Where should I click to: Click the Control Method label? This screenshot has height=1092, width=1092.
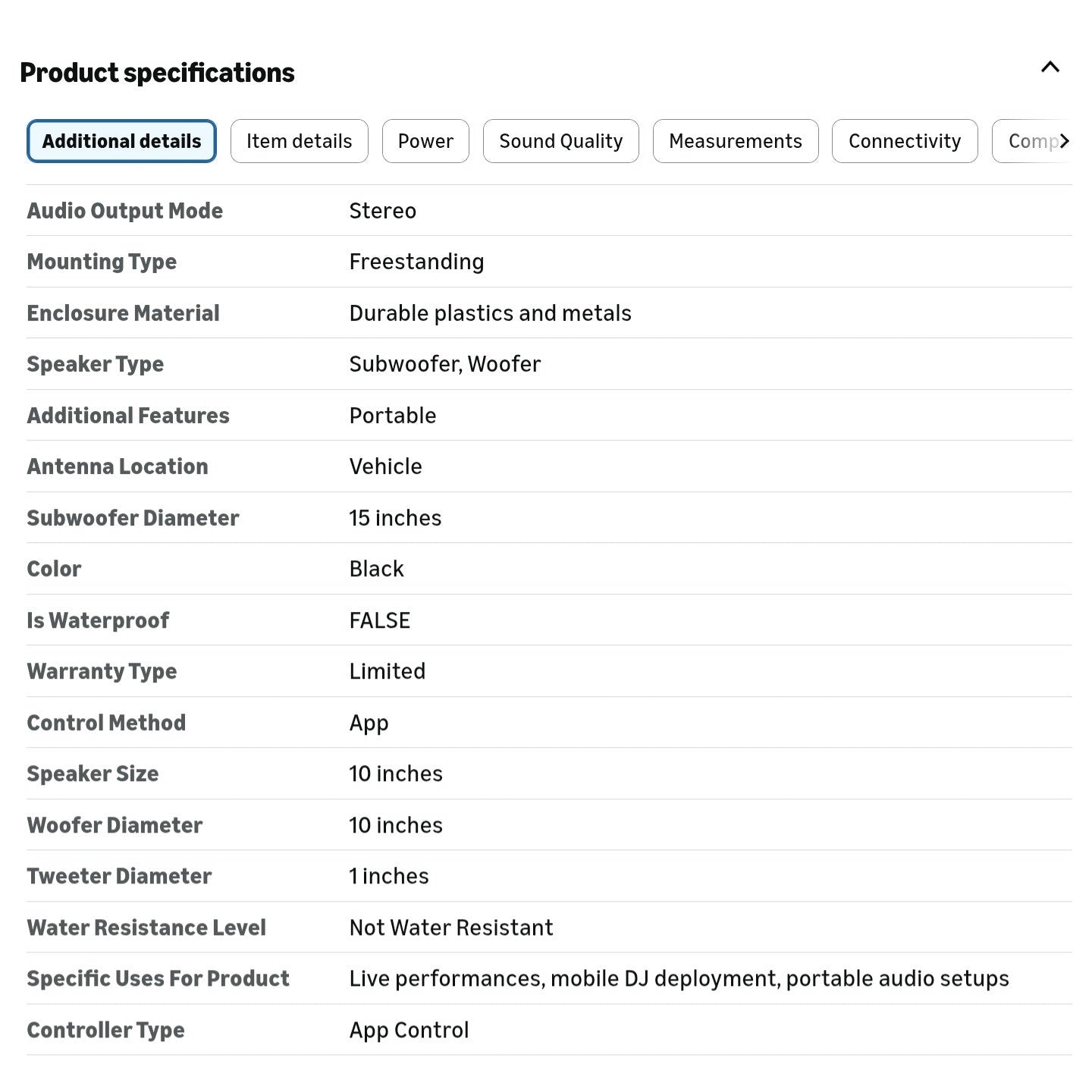click(x=106, y=723)
